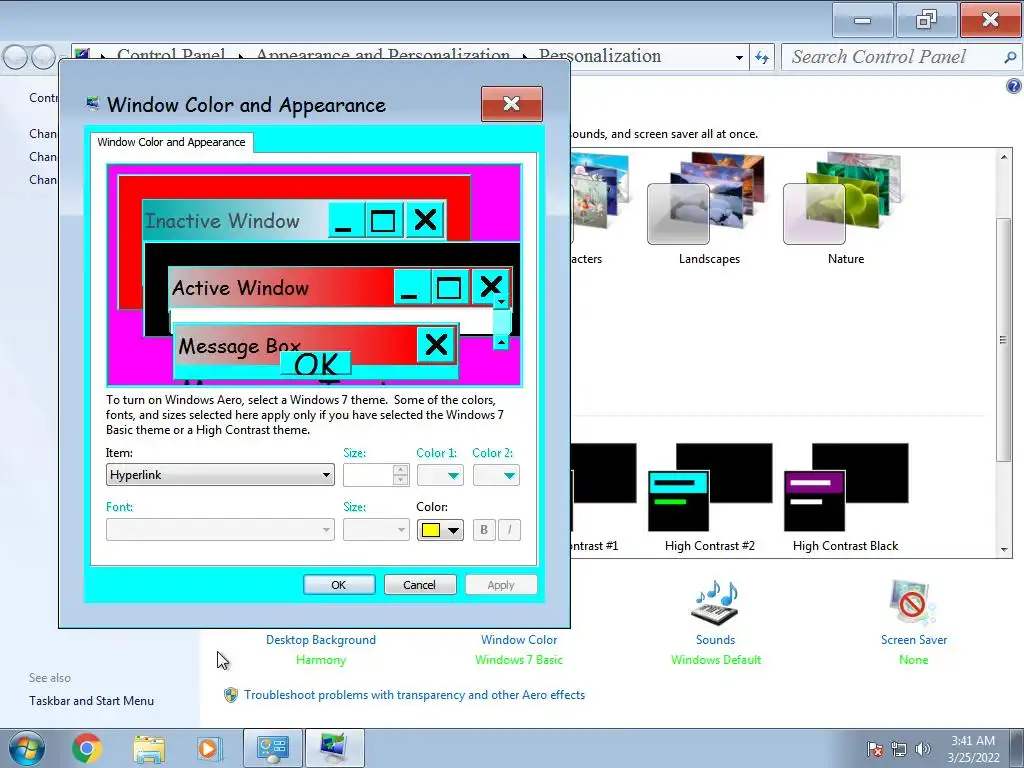Select the Window Color and Appearance tab
The height and width of the screenshot is (768, 1024).
click(x=172, y=142)
